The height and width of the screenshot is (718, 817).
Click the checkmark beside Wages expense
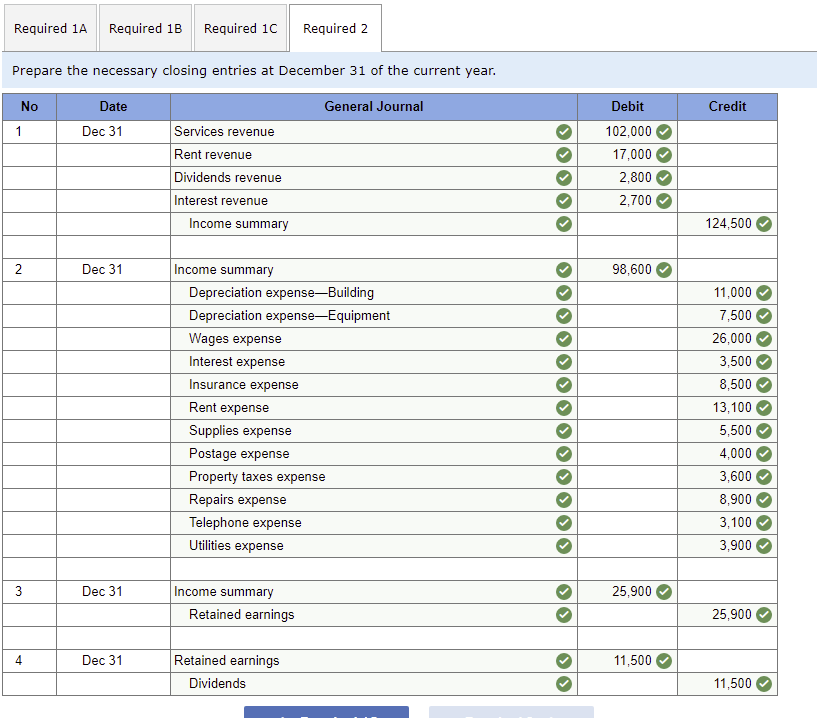point(564,338)
